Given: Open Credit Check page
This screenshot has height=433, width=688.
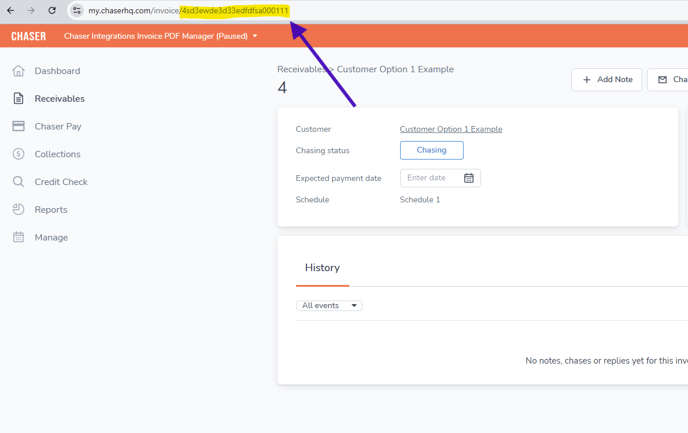Looking at the screenshot, I should [61, 182].
